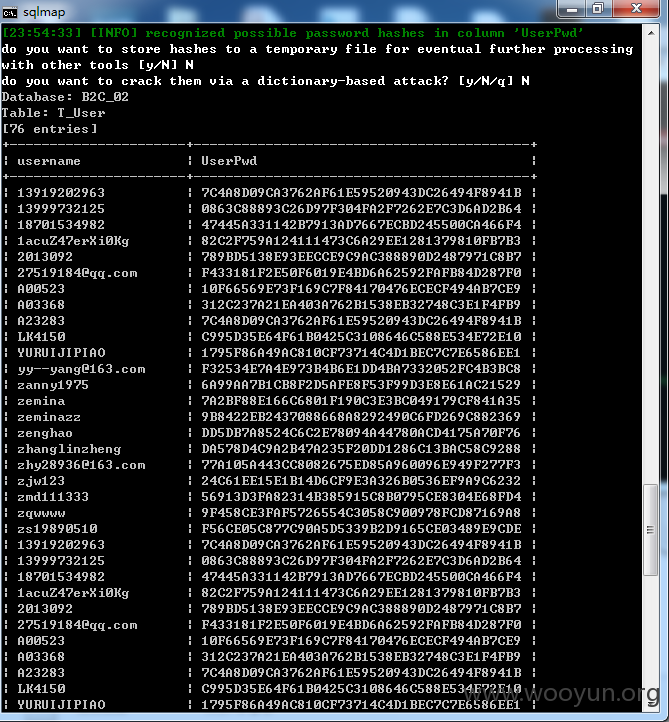Click hash starting with 7A2BF88E166C6801
Viewport: 669px width, 722px height.
[361, 401]
